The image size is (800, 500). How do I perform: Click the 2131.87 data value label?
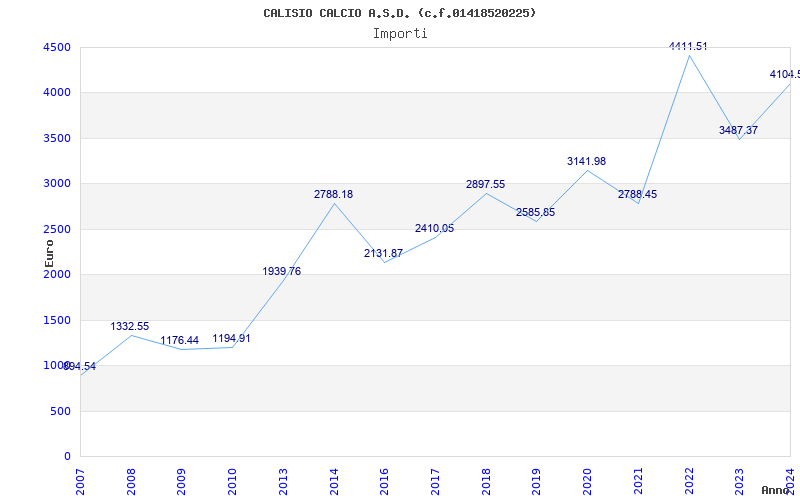click(383, 254)
